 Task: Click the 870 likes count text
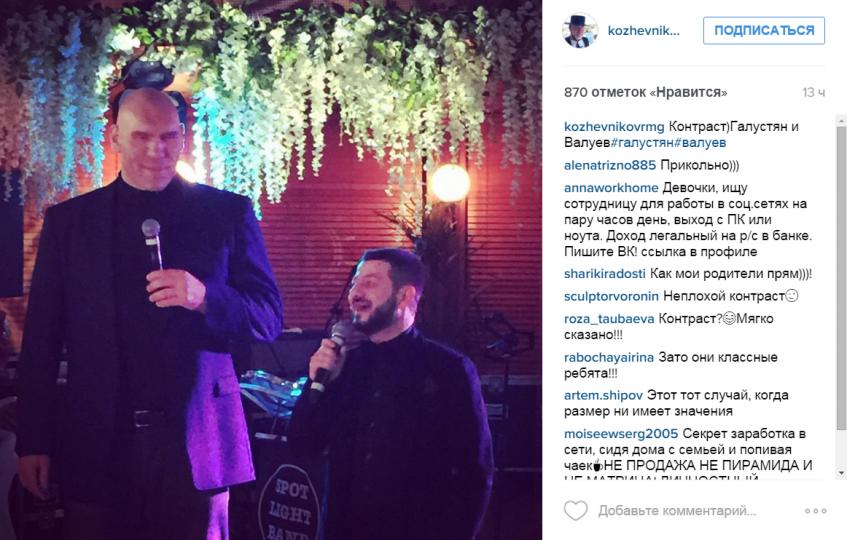click(x=646, y=92)
